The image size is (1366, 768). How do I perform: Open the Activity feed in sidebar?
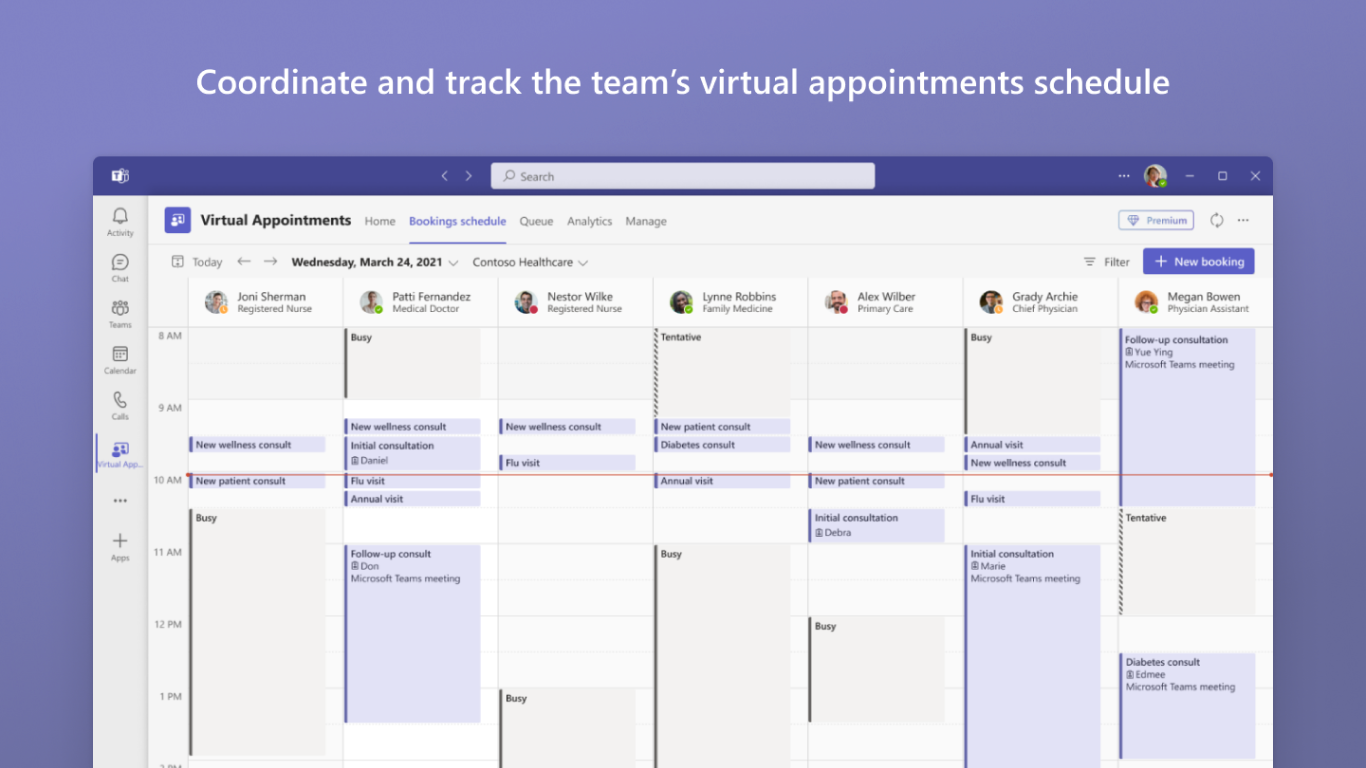[120, 222]
